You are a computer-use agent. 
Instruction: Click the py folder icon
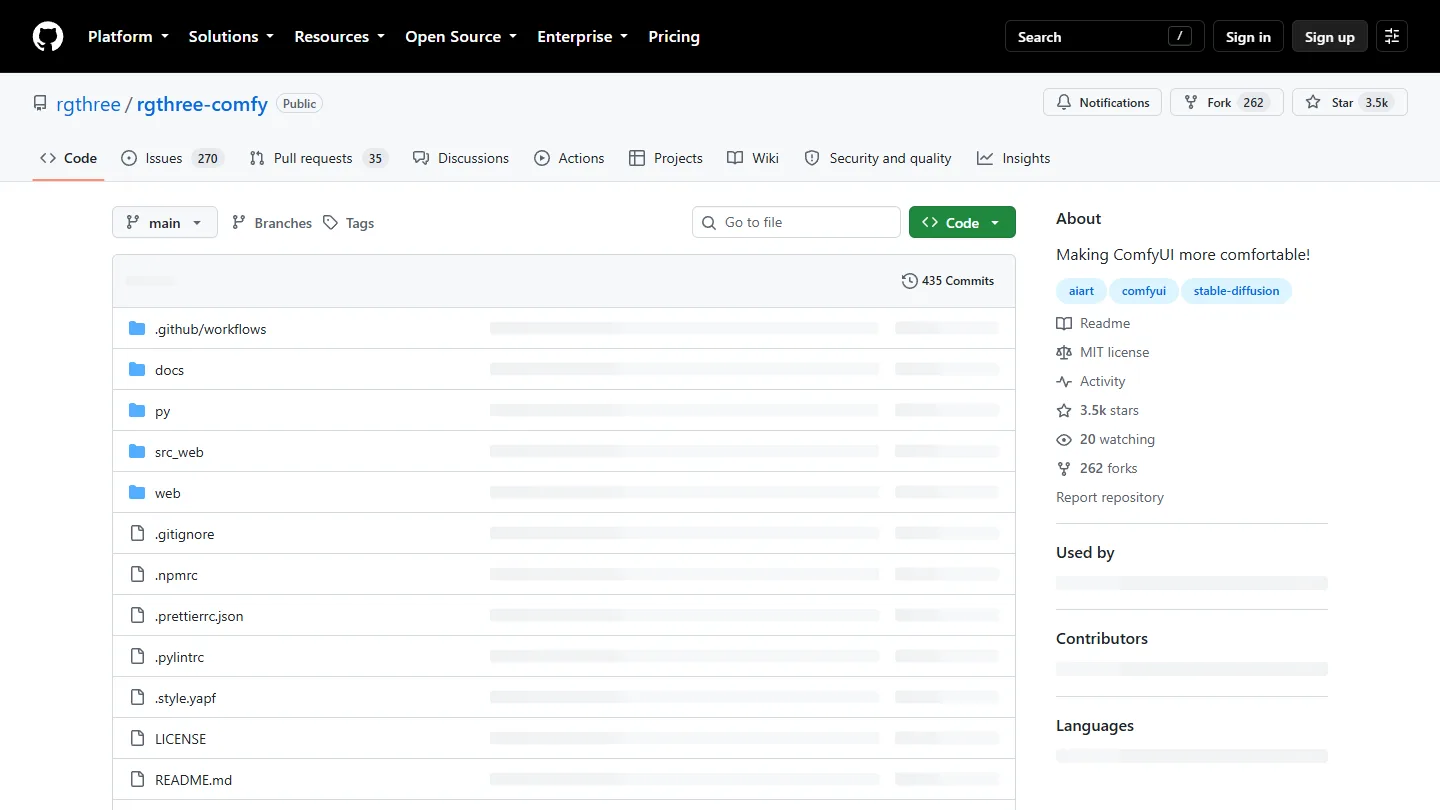(137, 411)
